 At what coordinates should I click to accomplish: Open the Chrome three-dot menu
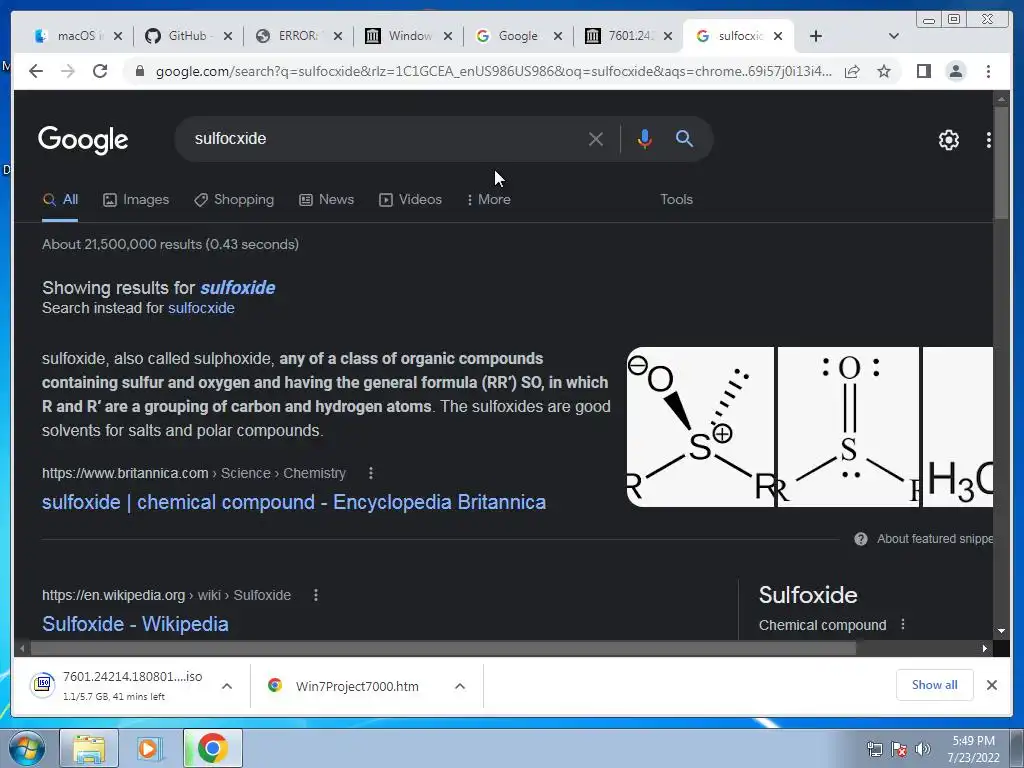point(989,71)
